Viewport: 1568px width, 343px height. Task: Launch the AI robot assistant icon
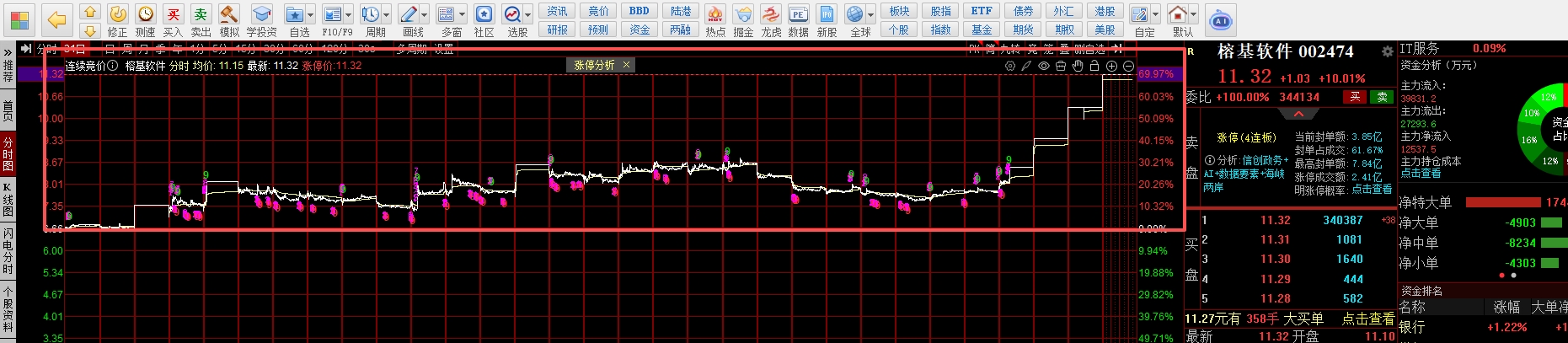(x=1220, y=20)
